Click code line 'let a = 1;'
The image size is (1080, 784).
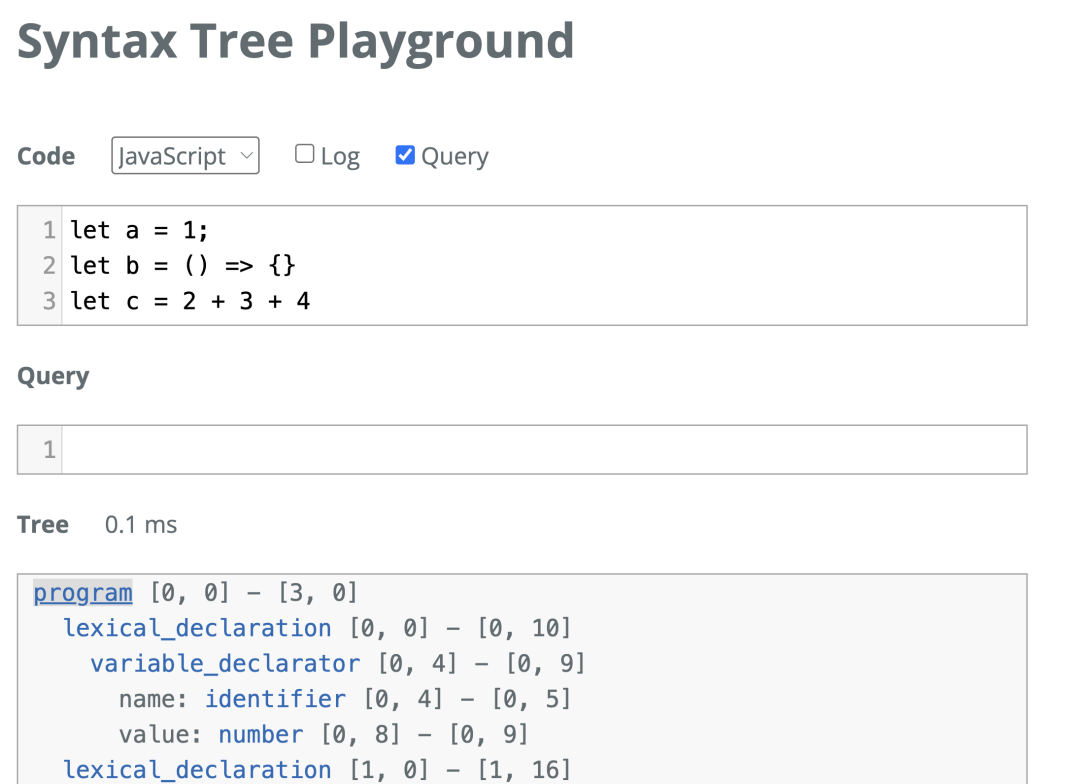139,230
